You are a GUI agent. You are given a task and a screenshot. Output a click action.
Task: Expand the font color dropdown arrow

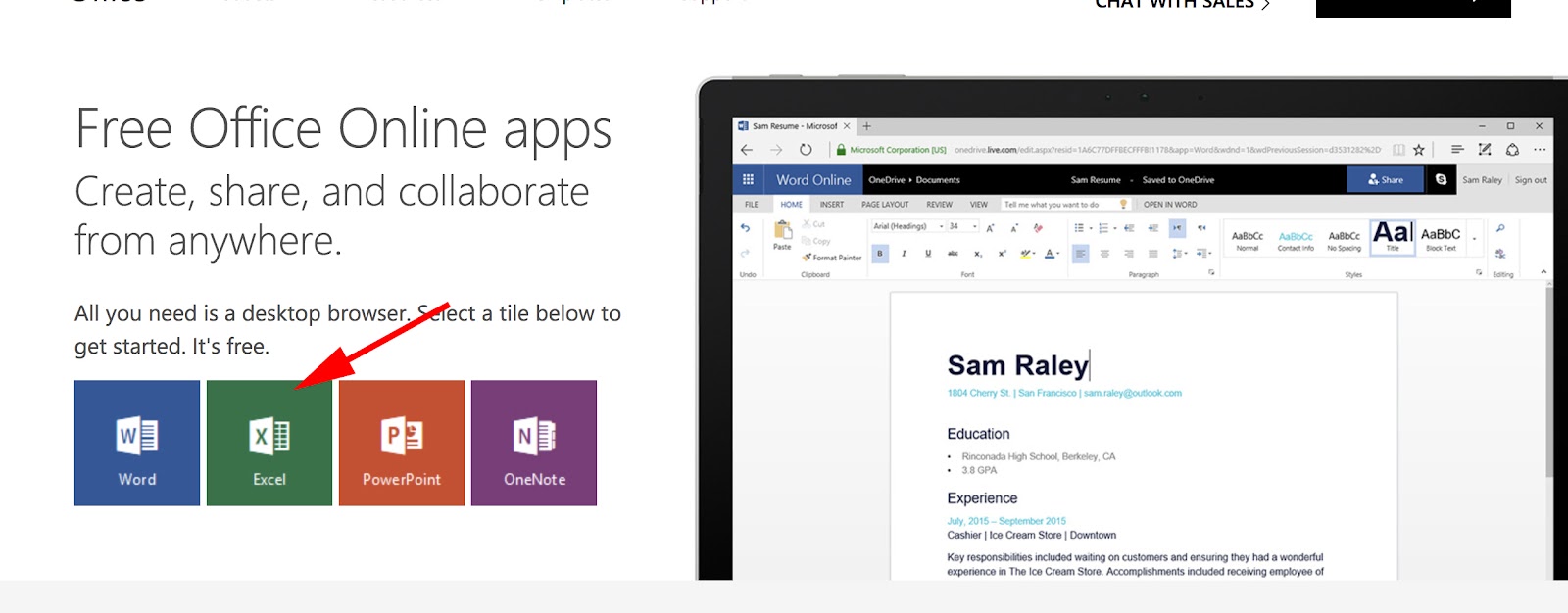1058,254
